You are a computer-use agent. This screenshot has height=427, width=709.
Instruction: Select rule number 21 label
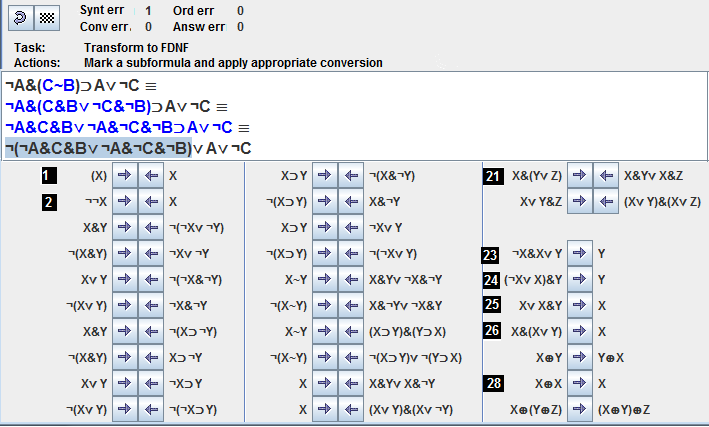coord(492,176)
